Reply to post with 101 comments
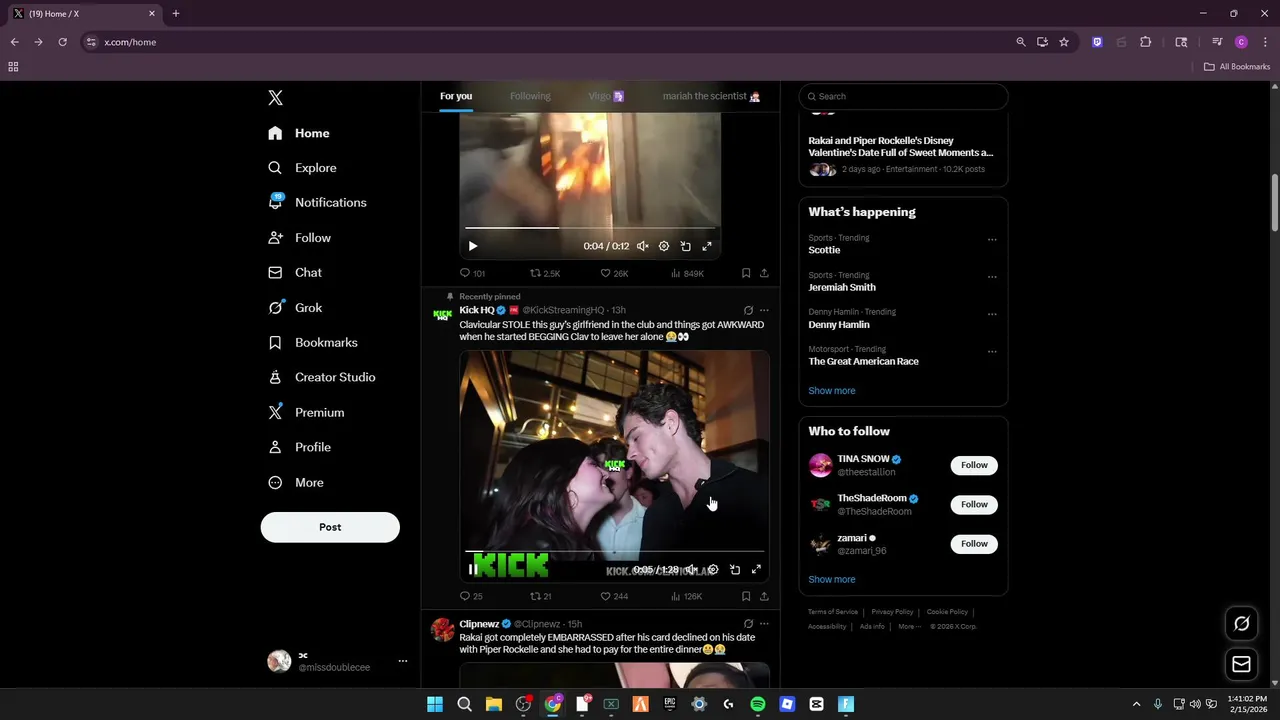The height and width of the screenshot is (720, 1280). [472, 273]
